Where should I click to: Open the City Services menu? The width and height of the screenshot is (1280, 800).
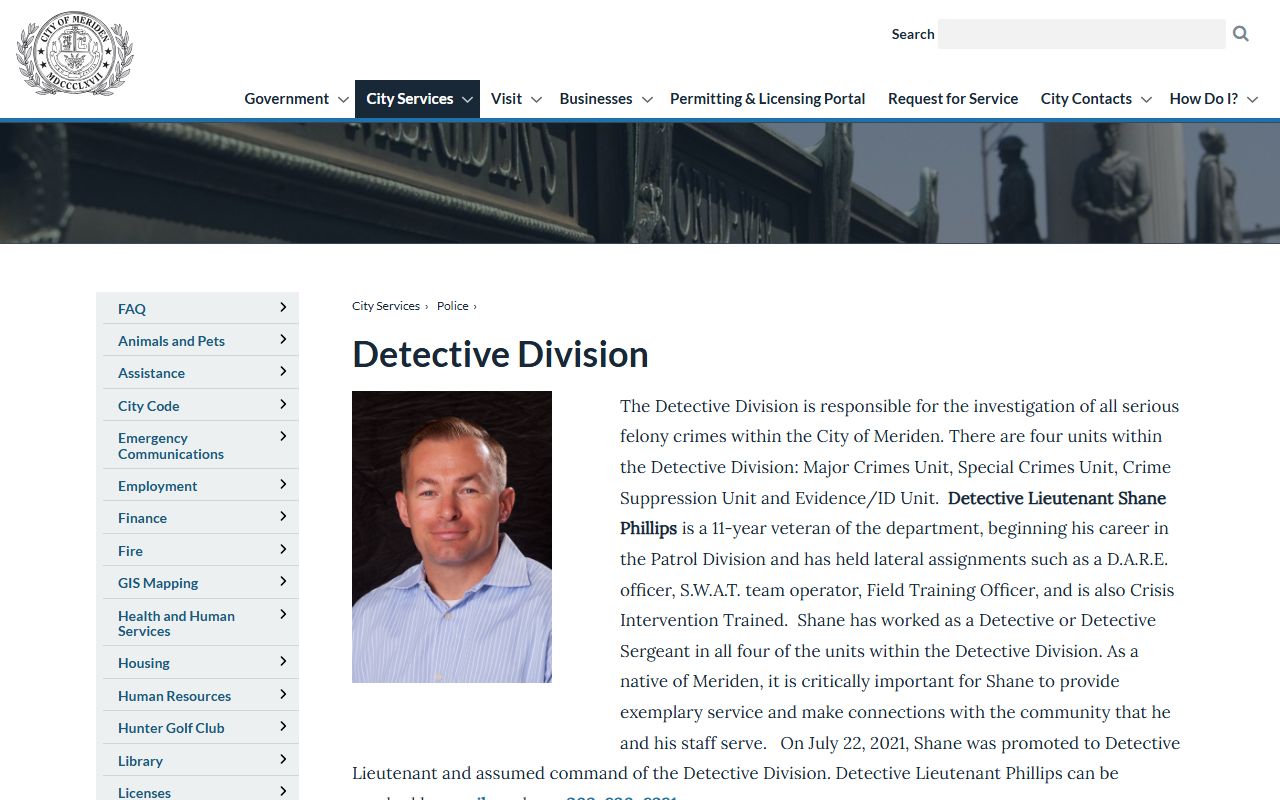pos(410,98)
